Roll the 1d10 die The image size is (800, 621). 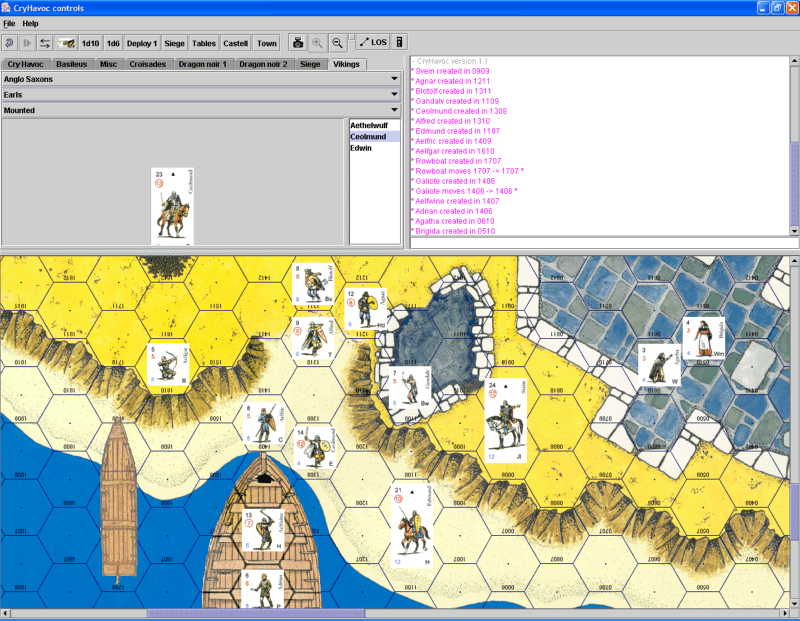90,43
